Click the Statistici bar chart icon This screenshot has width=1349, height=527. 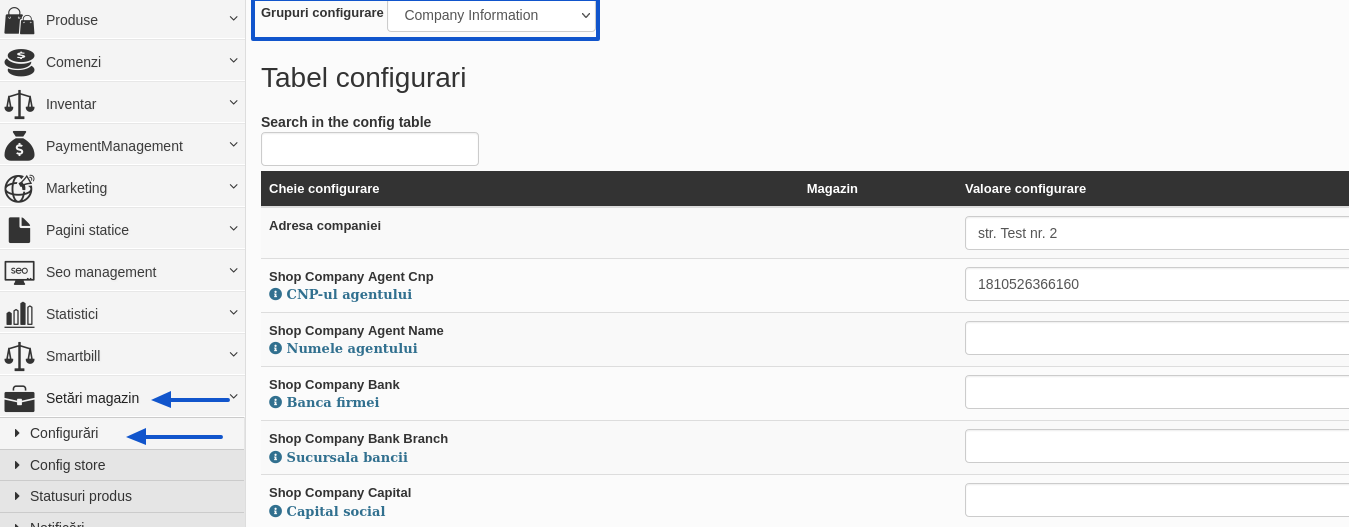(x=19, y=314)
